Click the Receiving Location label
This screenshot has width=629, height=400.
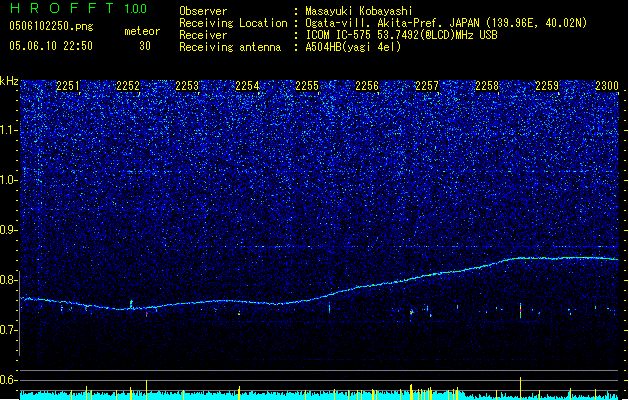point(233,23)
